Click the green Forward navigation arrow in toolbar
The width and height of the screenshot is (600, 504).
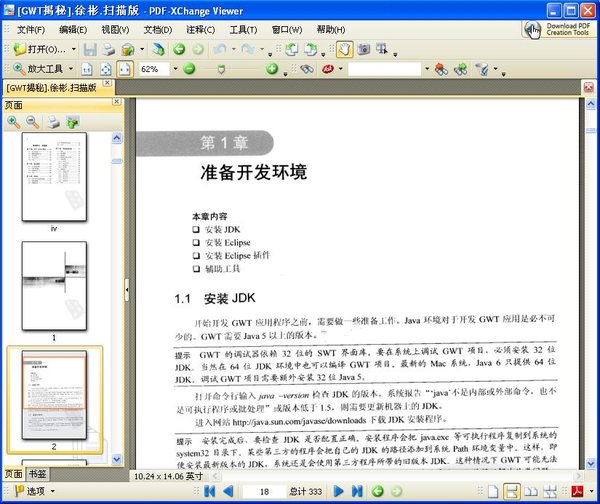click(x=198, y=49)
